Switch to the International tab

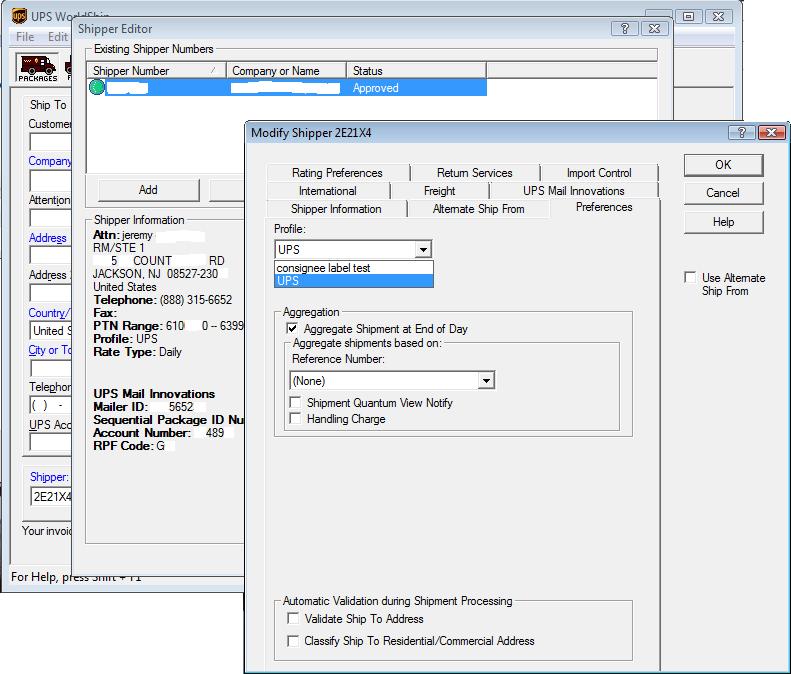point(327,191)
